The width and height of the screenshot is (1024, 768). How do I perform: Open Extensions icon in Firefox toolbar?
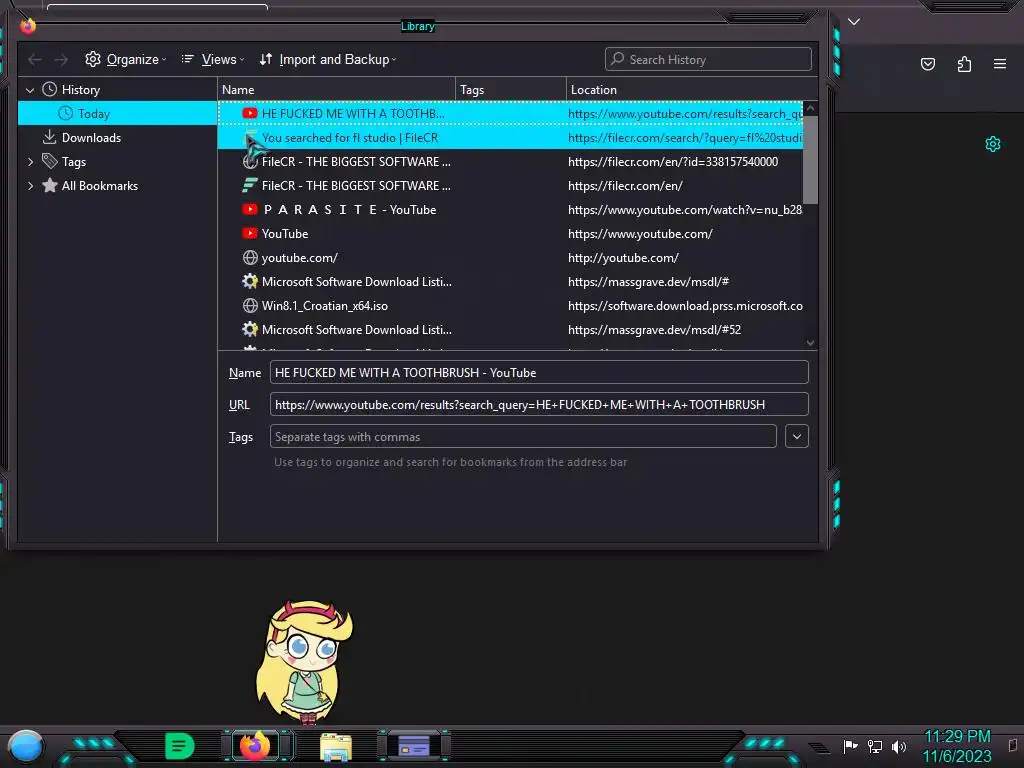click(x=964, y=64)
